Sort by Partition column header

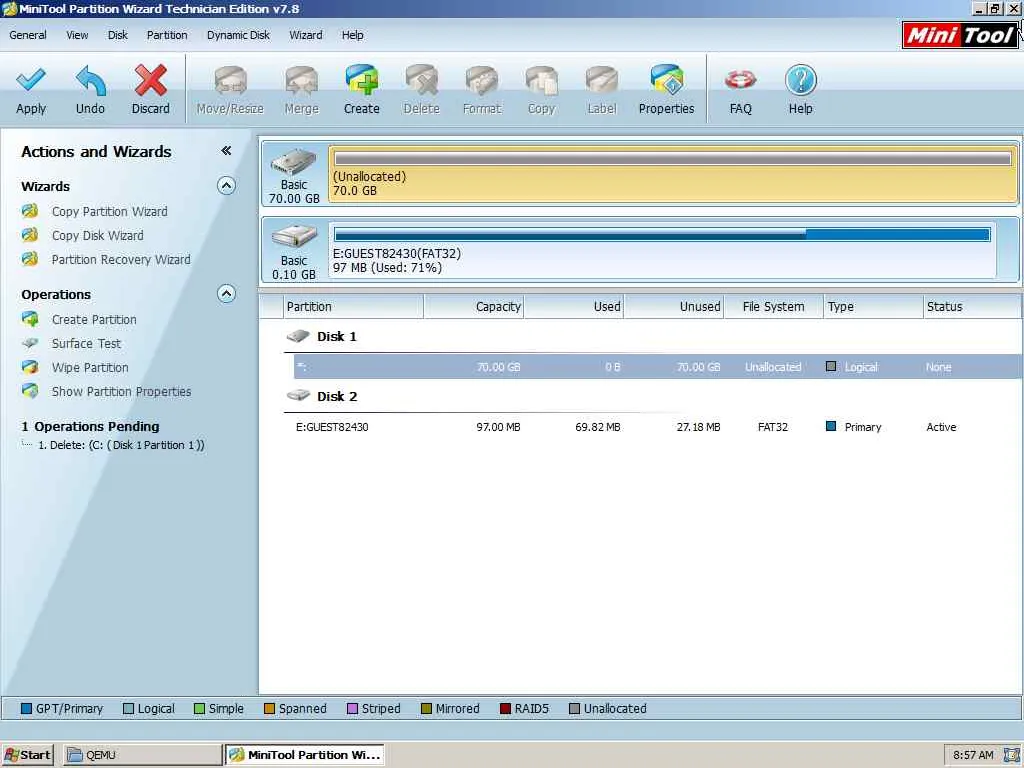pos(353,306)
